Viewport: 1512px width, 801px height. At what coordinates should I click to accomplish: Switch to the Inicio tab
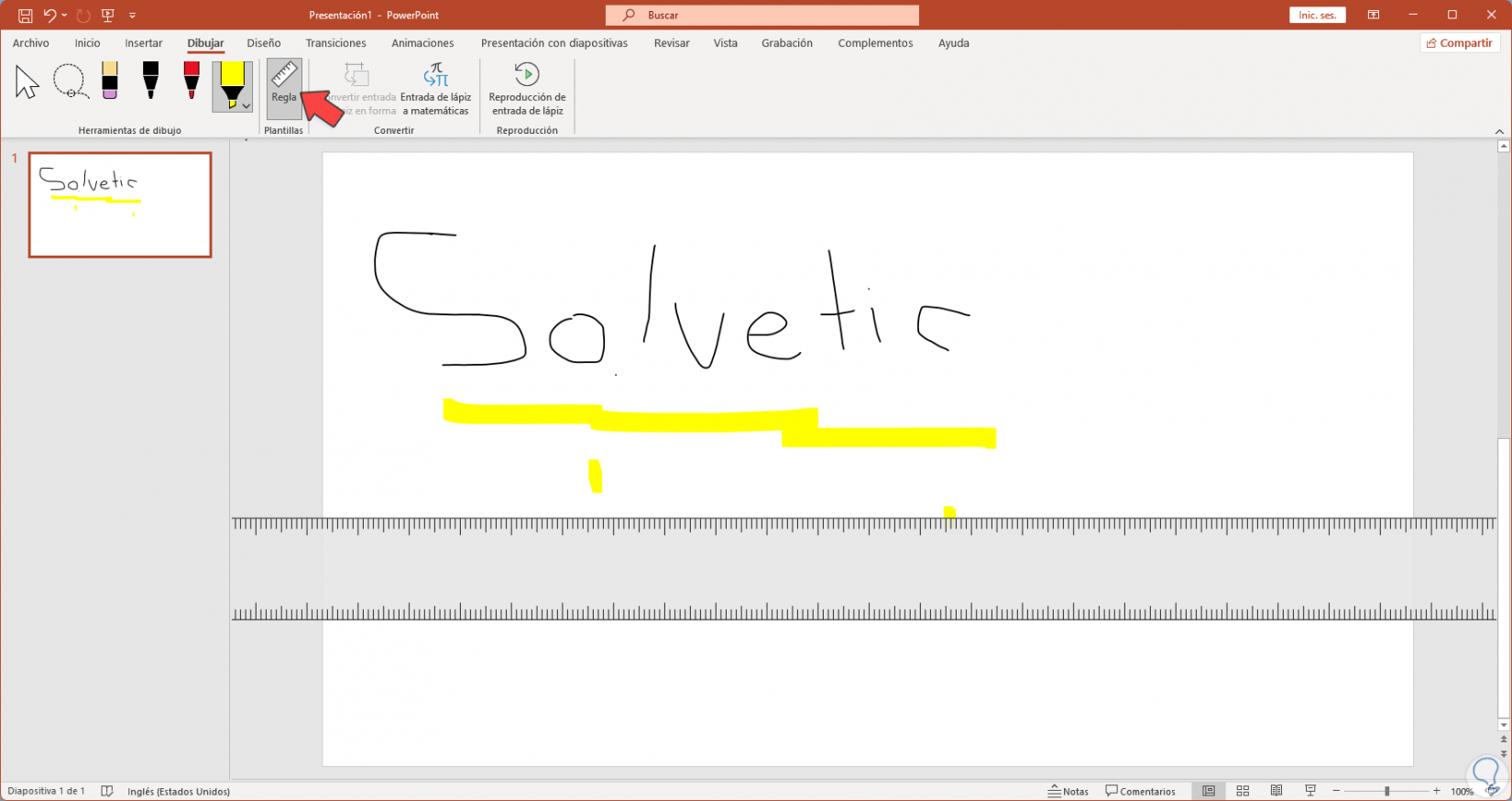88,43
